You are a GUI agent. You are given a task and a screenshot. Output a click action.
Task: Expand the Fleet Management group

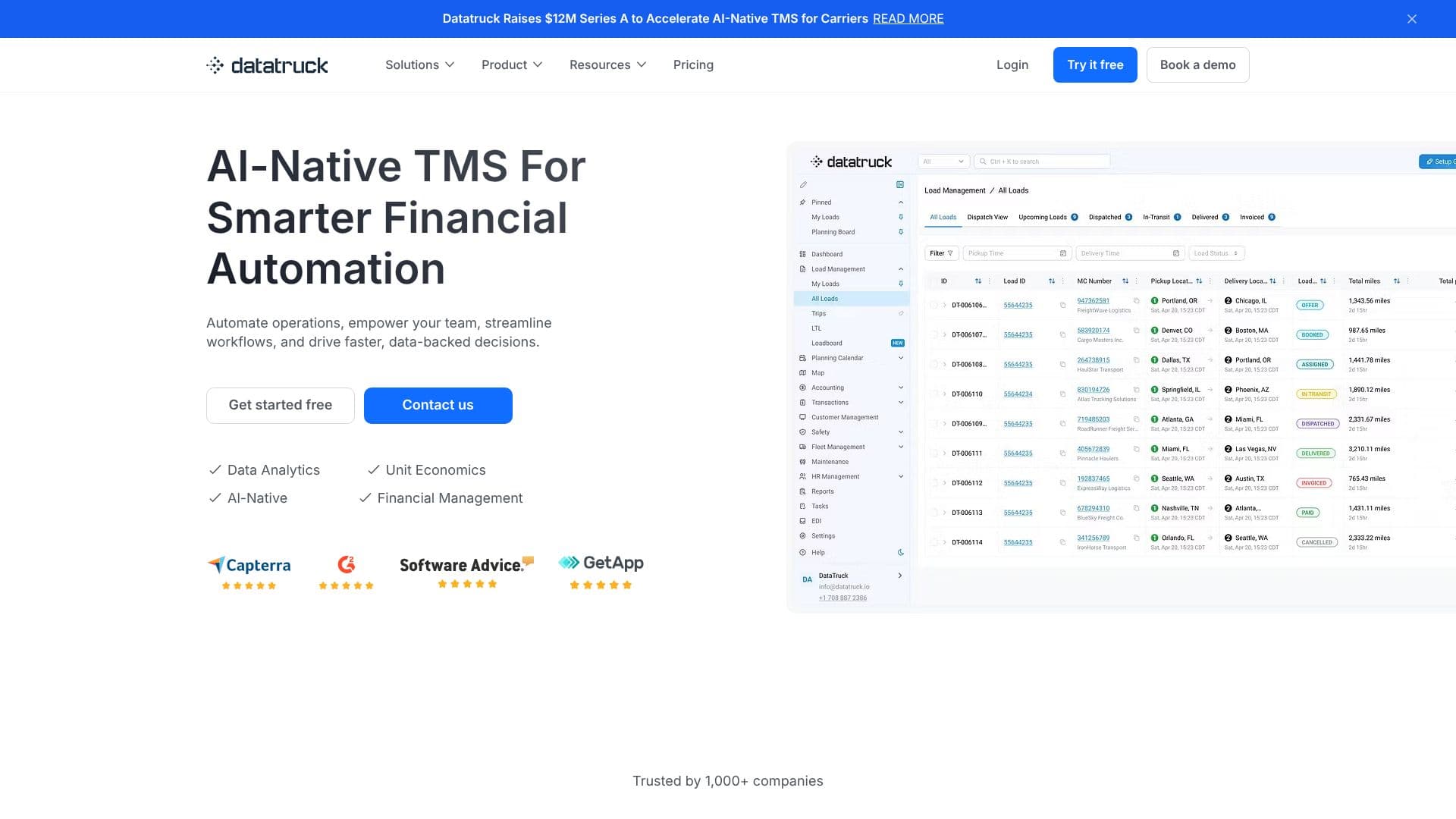[901, 447]
